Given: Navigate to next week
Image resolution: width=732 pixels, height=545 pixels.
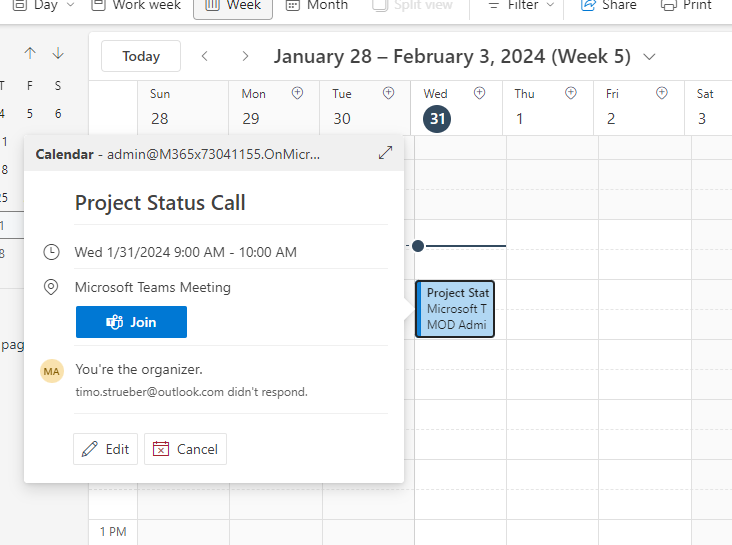Looking at the screenshot, I should coord(245,56).
